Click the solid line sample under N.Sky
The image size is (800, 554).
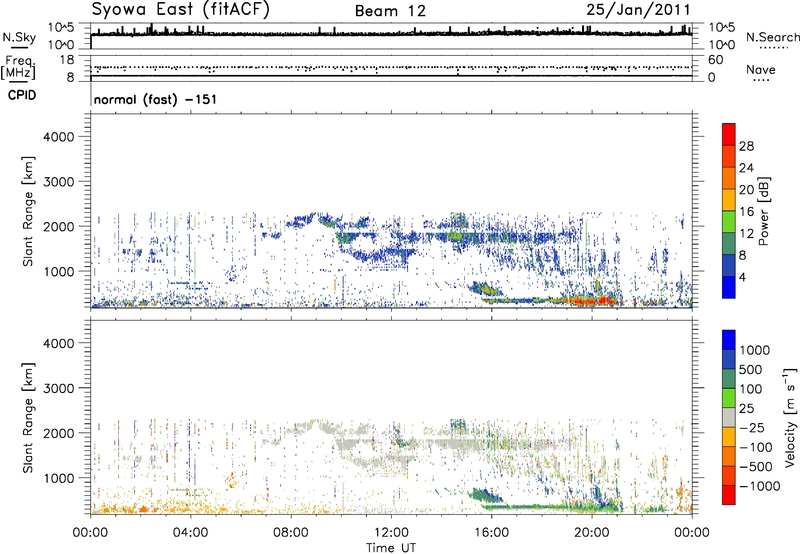(20, 48)
